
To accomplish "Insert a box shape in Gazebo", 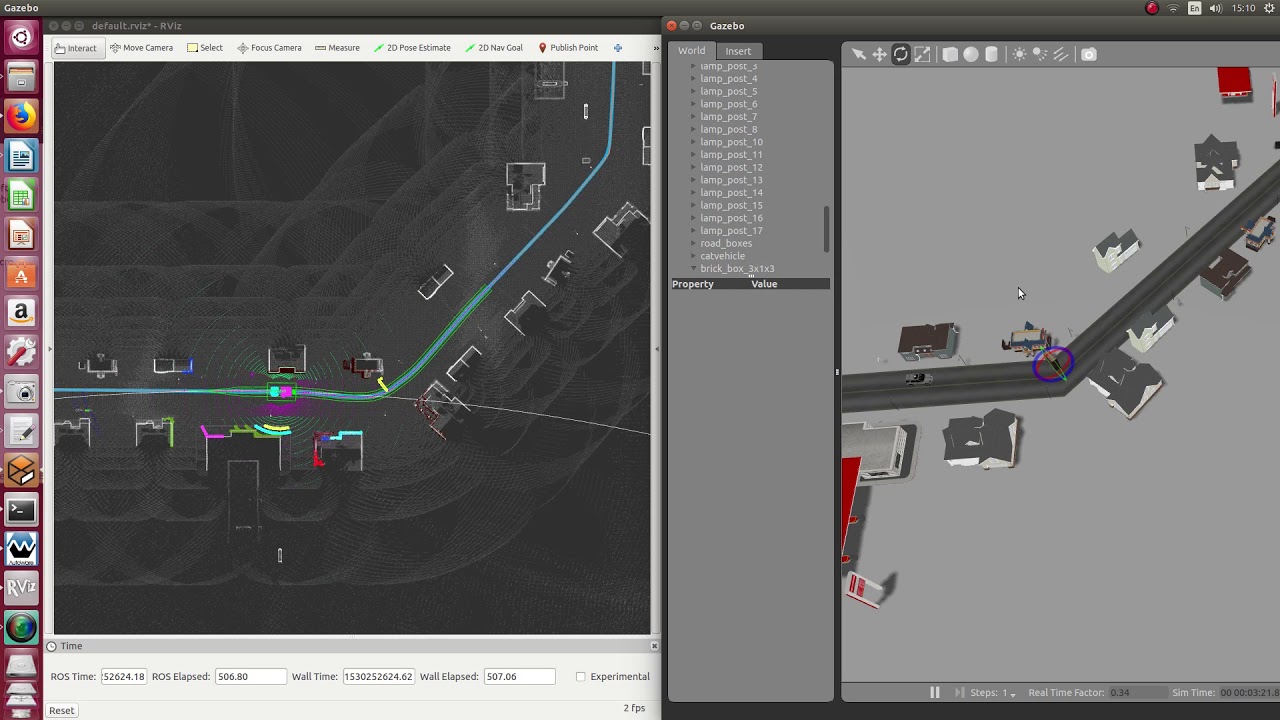I will point(950,55).
